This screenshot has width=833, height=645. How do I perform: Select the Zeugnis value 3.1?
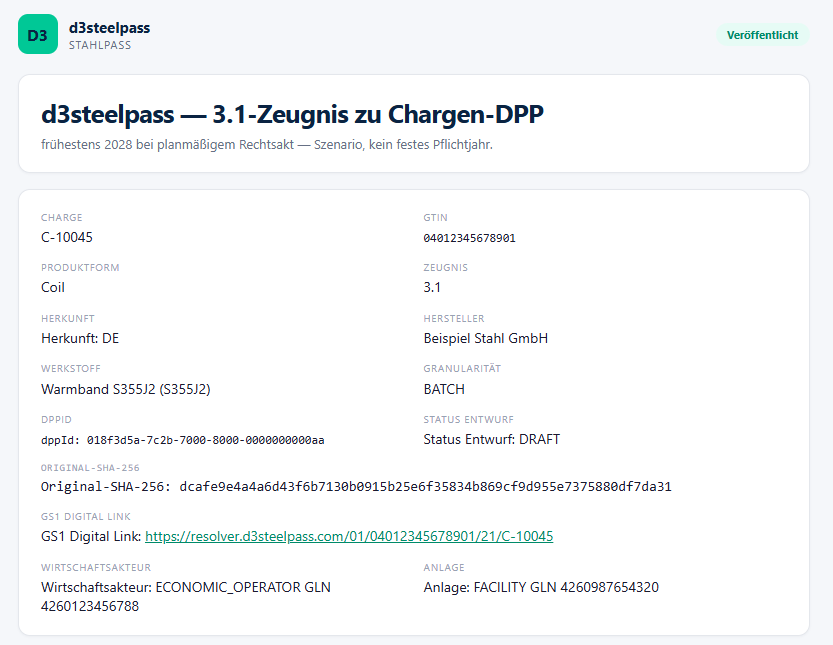pos(432,287)
